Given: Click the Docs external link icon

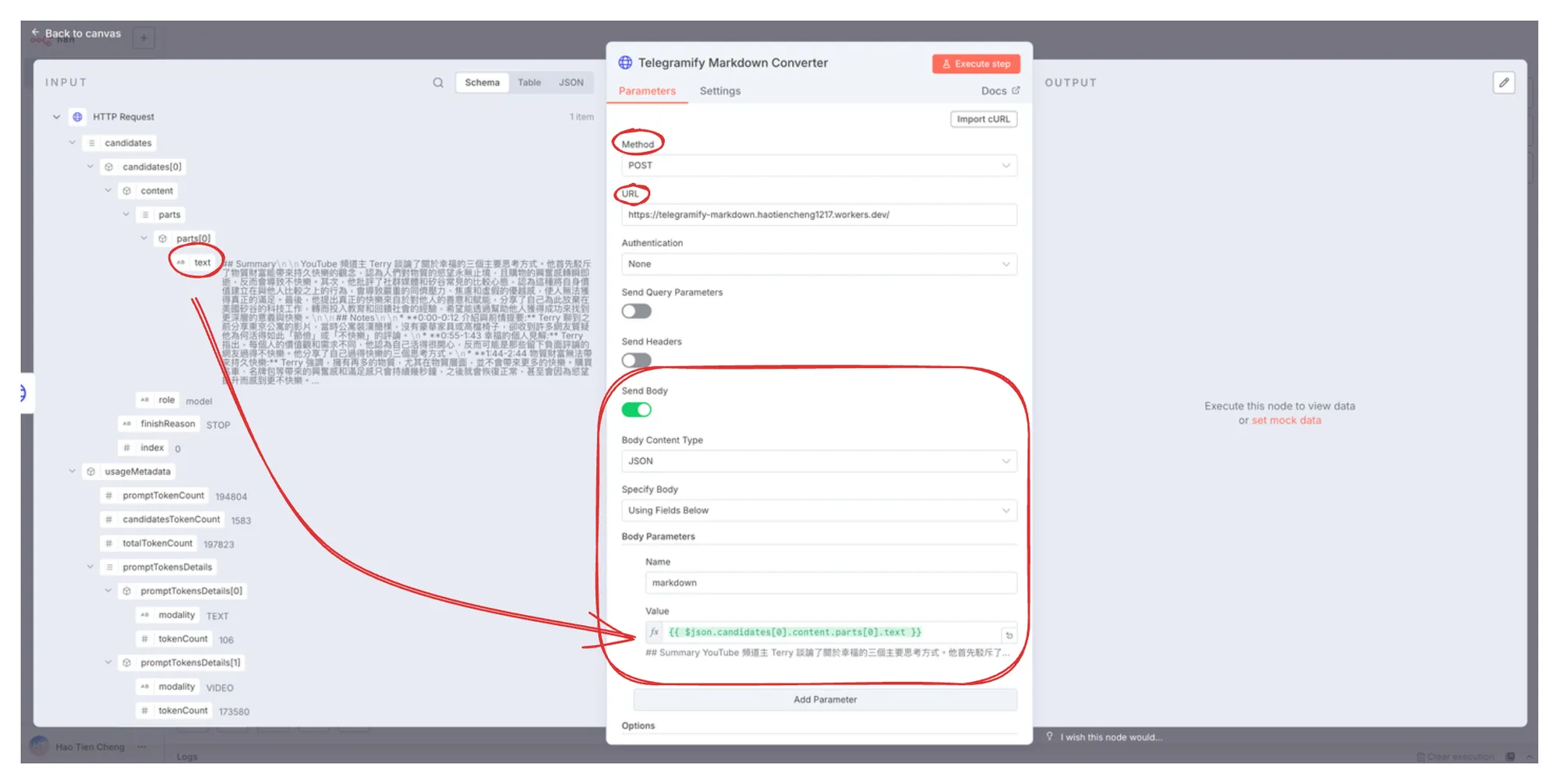Looking at the screenshot, I should click(1016, 90).
